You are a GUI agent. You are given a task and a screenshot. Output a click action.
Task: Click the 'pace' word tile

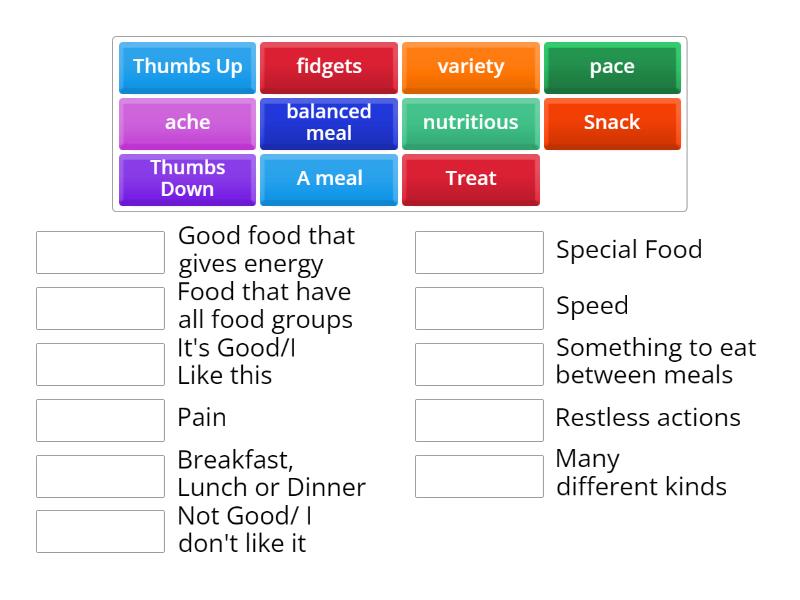point(612,67)
